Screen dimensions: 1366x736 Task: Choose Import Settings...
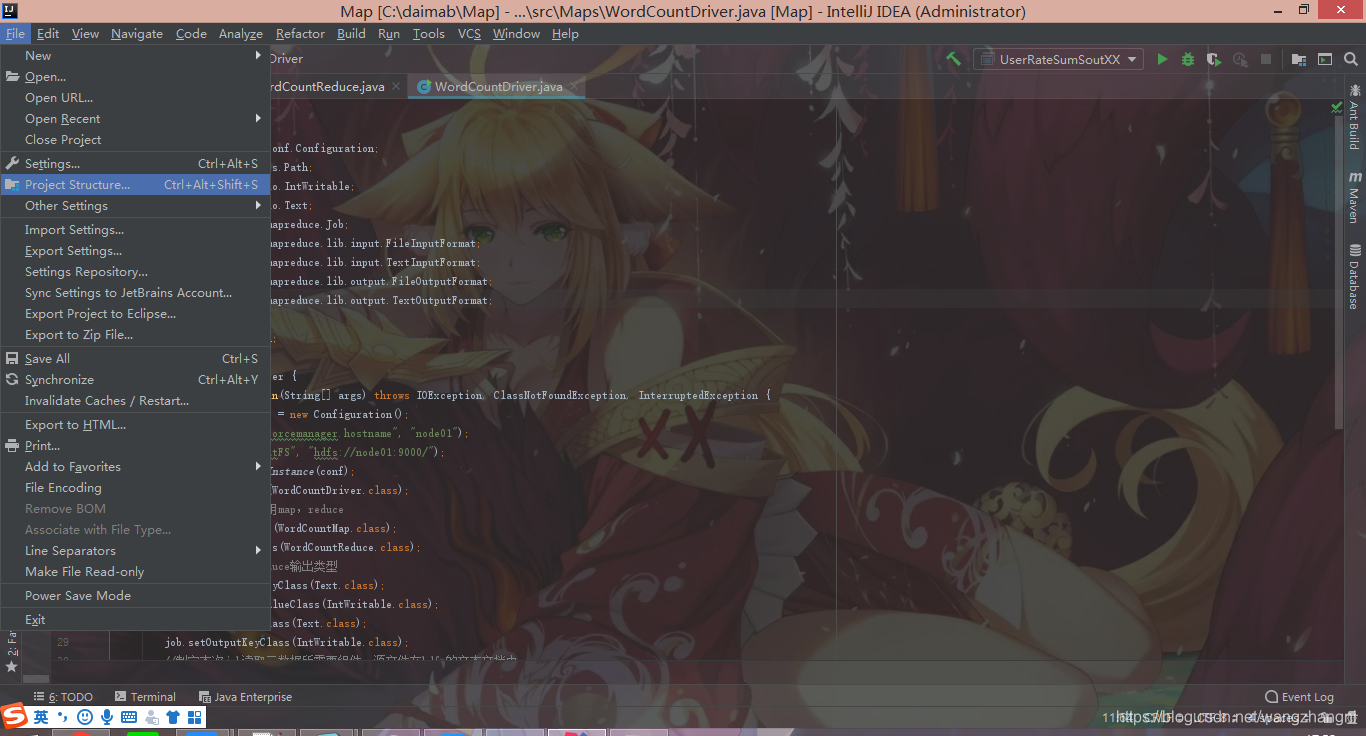coord(135,230)
